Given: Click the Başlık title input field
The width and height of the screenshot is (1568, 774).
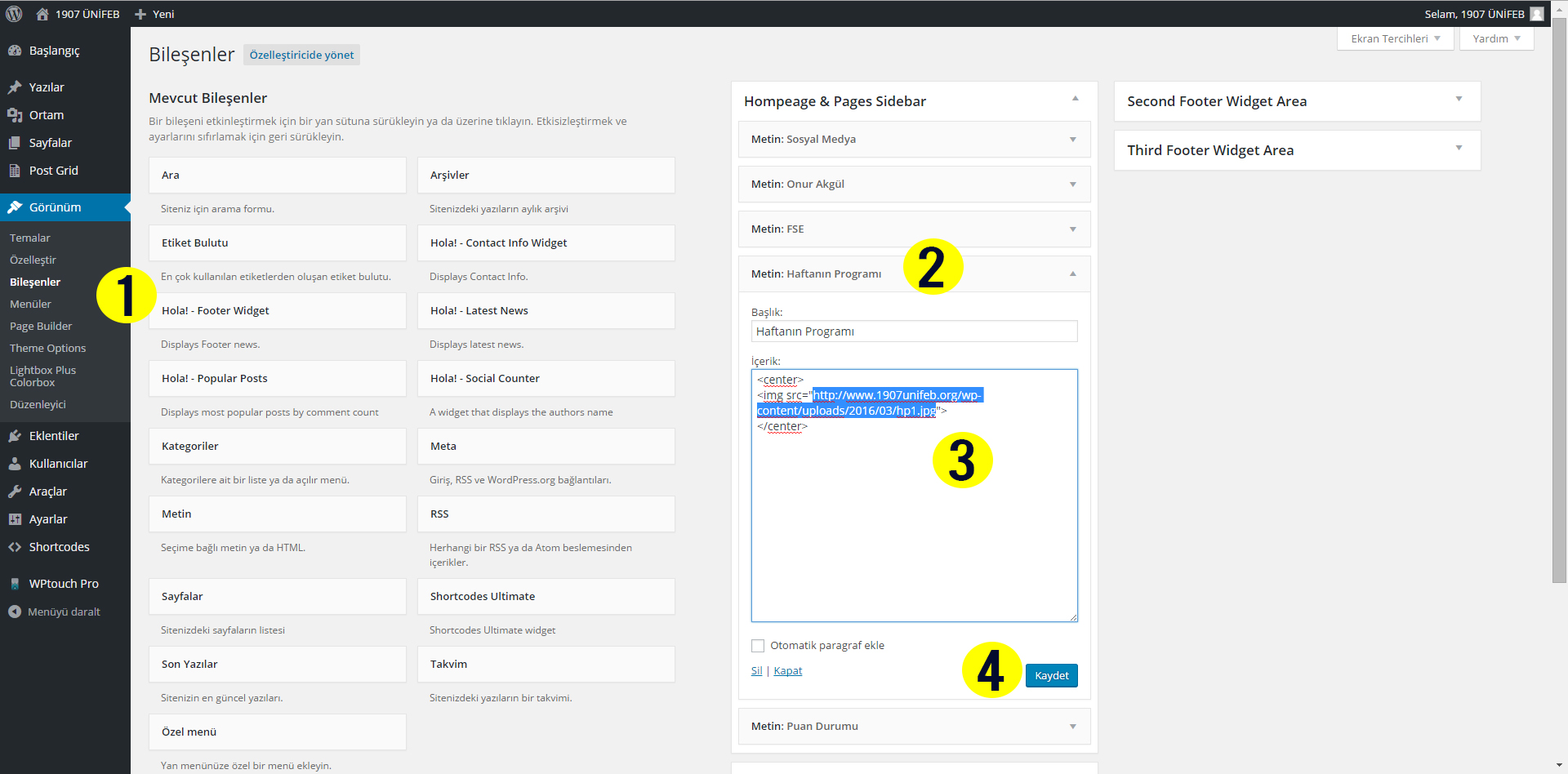Looking at the screenshot, I should pyautogui.click(x=913, y=331).
